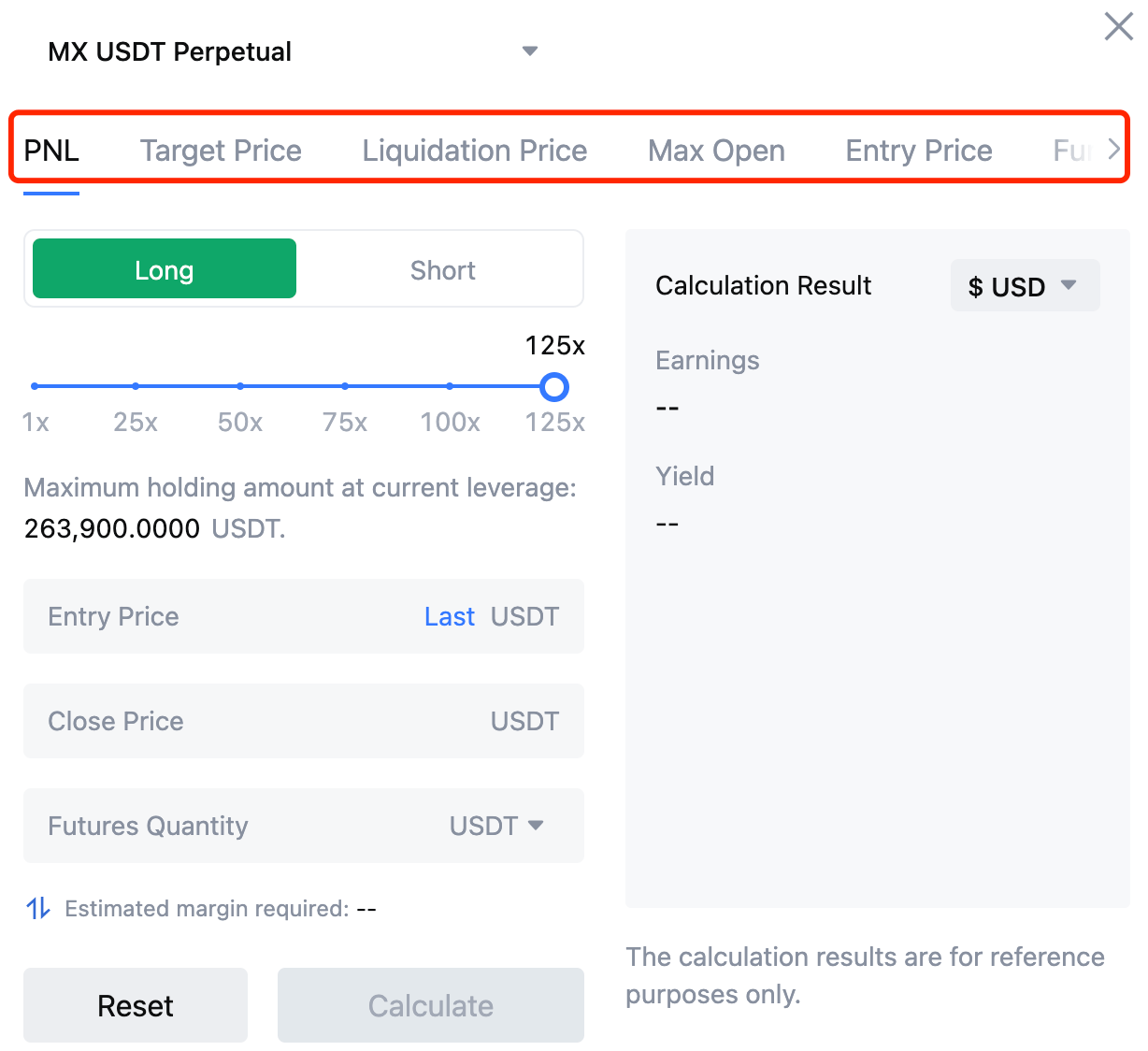Select the PNL tab

pos(51,151)
